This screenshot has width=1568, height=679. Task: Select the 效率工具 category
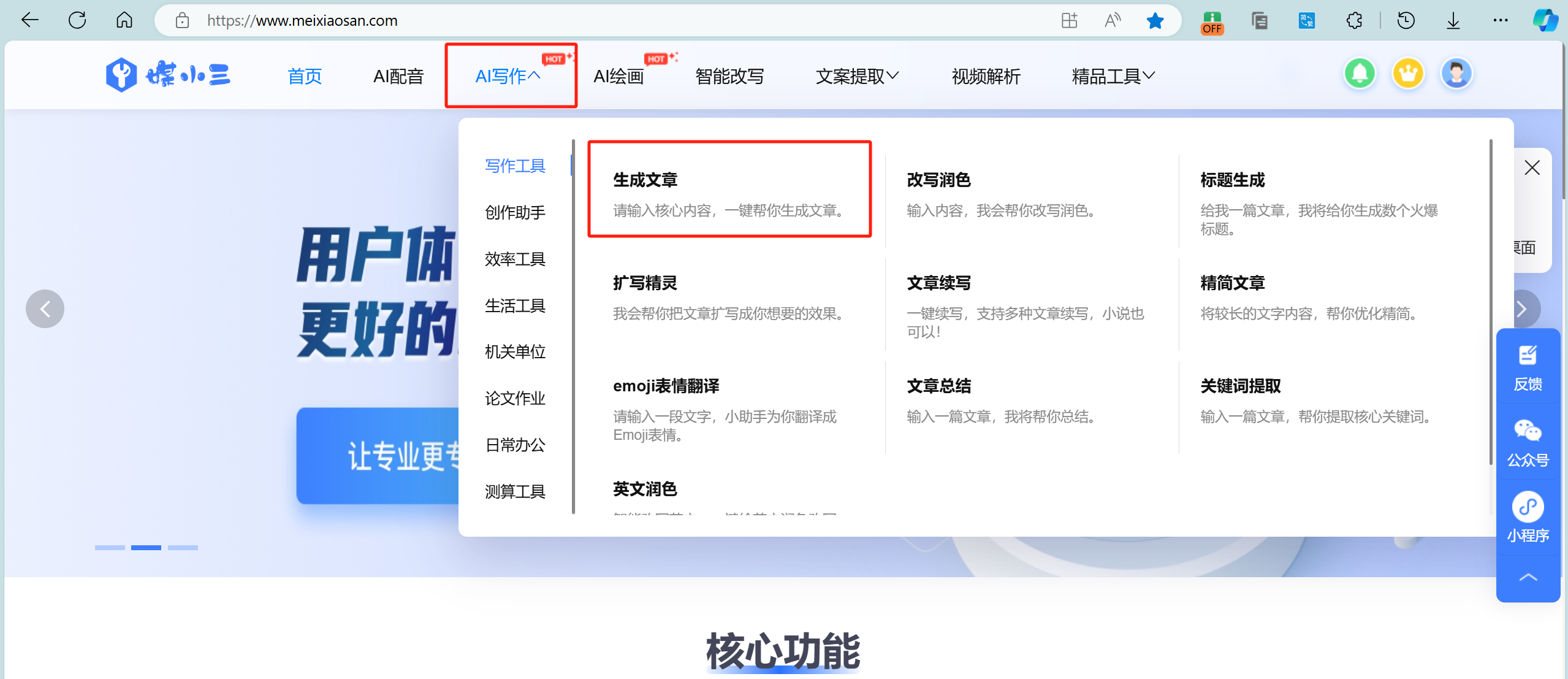click(x=515, y=259)
